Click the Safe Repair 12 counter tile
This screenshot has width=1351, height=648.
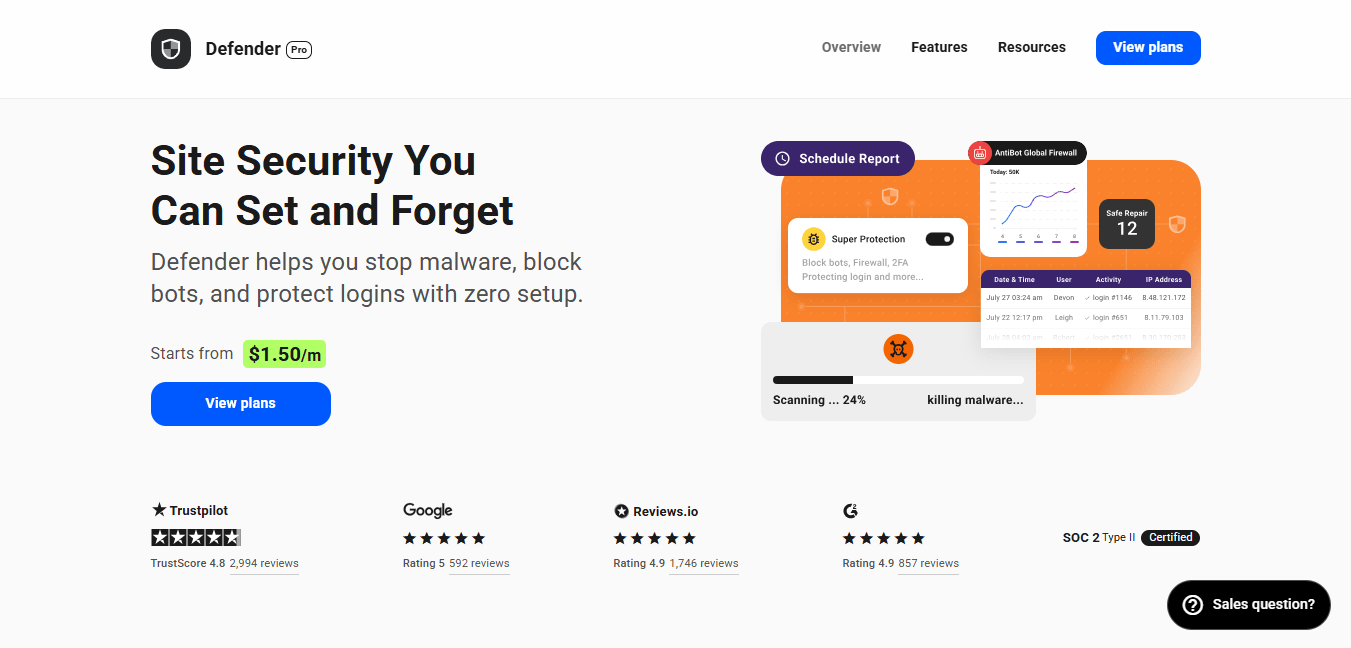[x=1126, y=223]
